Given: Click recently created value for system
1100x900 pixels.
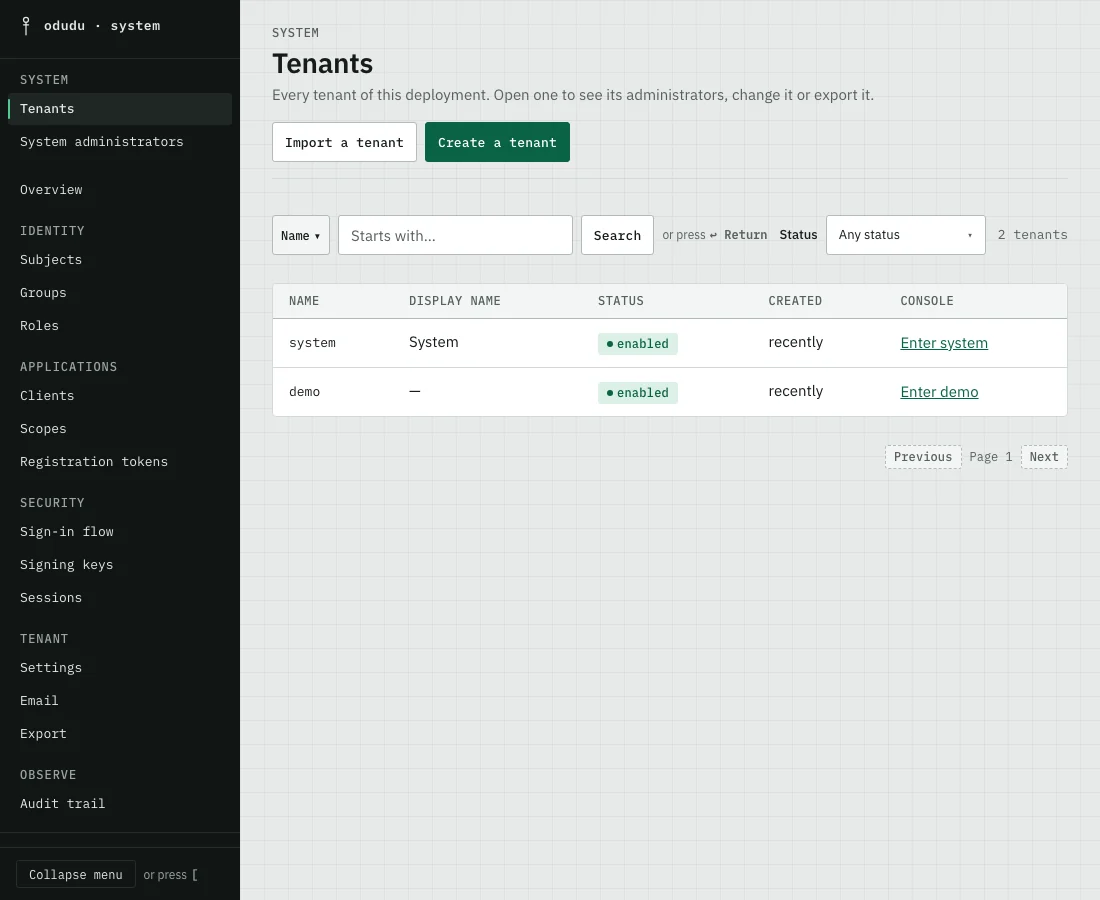Looking at the screenshot, I should [796, 342].
